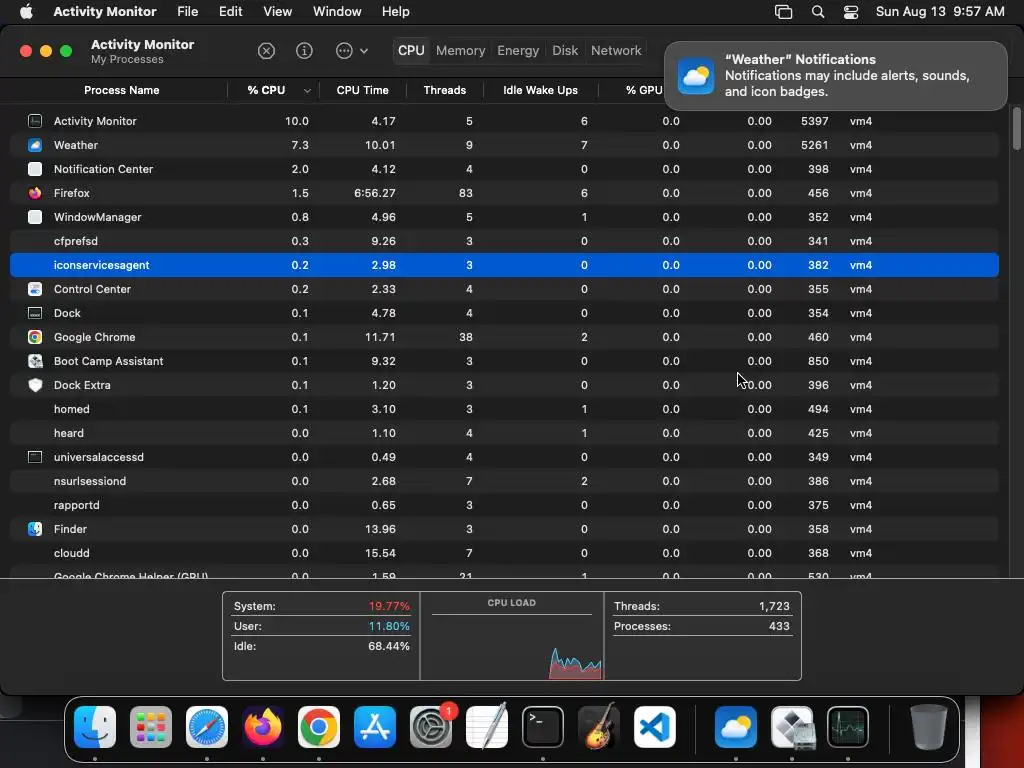Open the Trash in the Dock
The height and width of the screenshot is (768, 1024).
[929, 727]
